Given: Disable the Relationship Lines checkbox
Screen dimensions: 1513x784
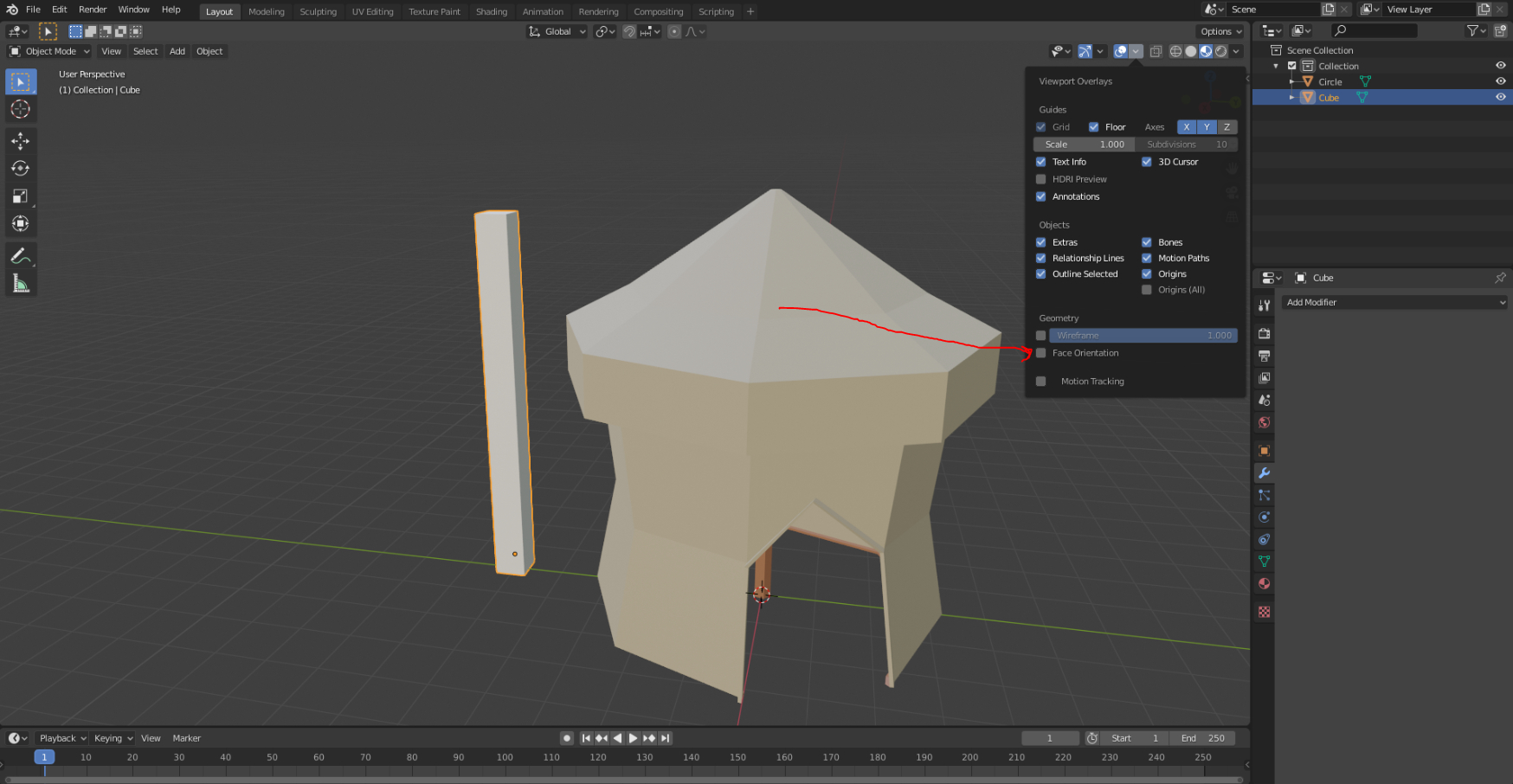Looking at the screenshot, I should (x=1040, y=258).
